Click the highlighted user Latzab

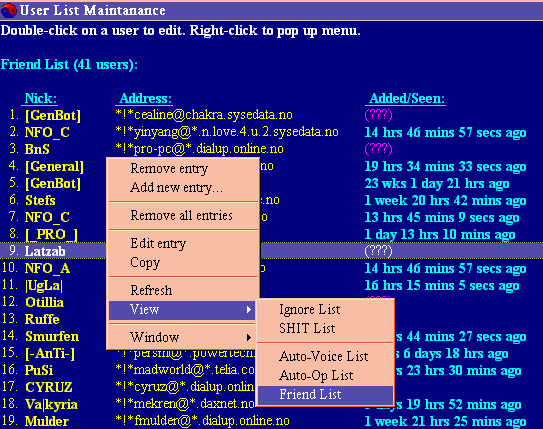tap(45, 251)
